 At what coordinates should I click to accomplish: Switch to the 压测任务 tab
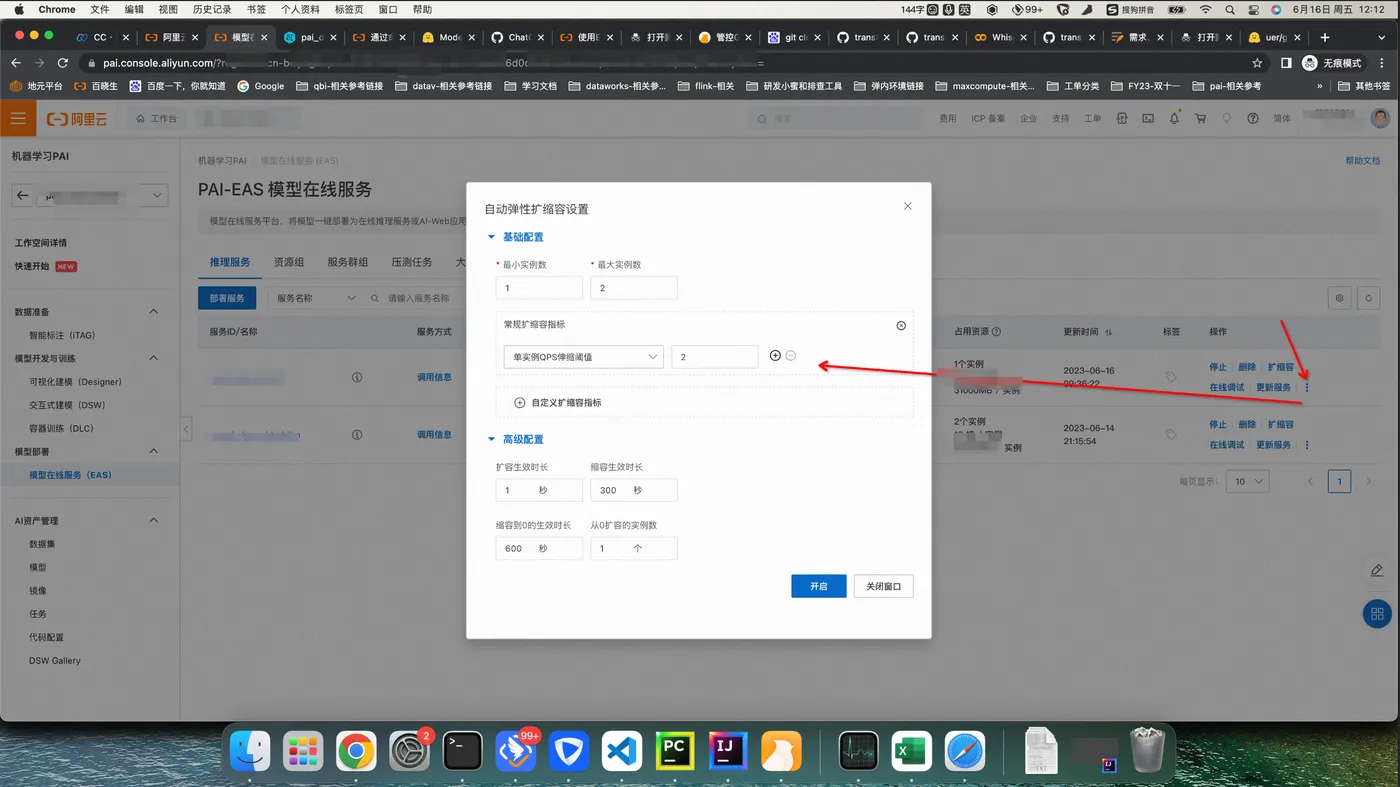pyautogui.click(x=412, y=262)
